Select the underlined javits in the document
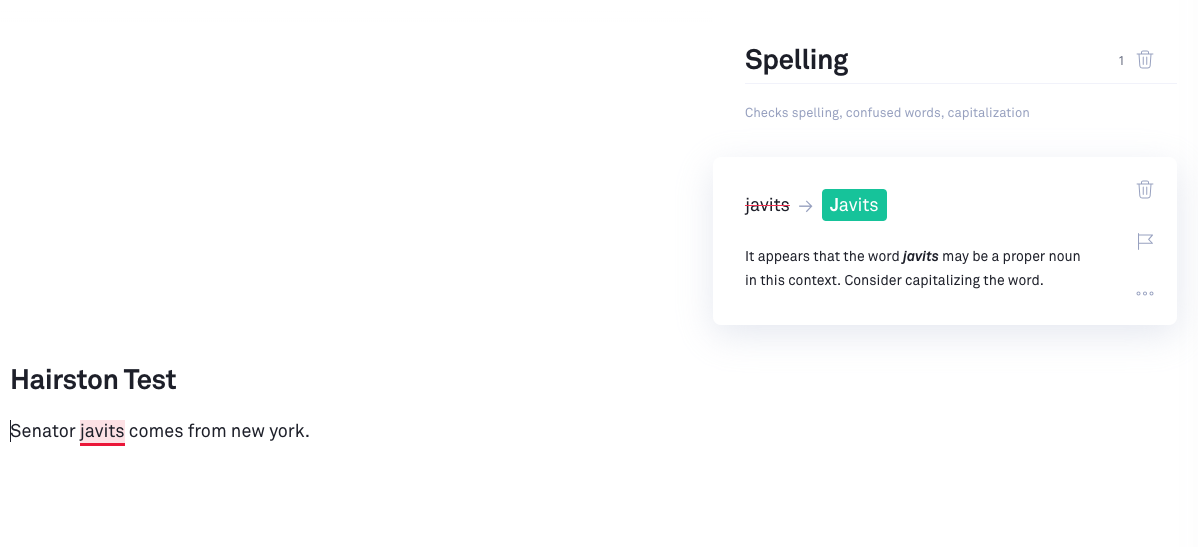This screenshot has width=1198, height=547. pos(102,432)
